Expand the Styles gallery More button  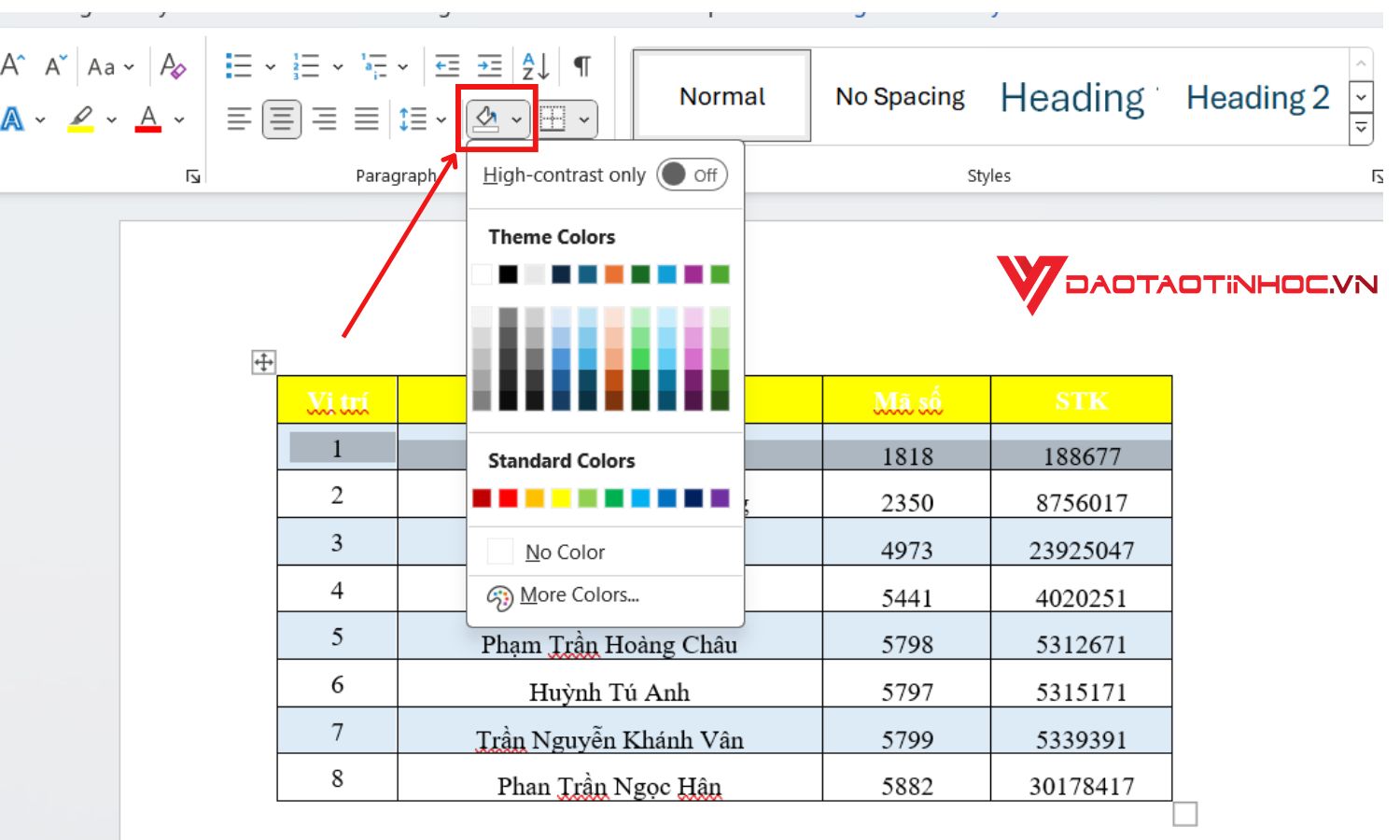coord(1362,128)
